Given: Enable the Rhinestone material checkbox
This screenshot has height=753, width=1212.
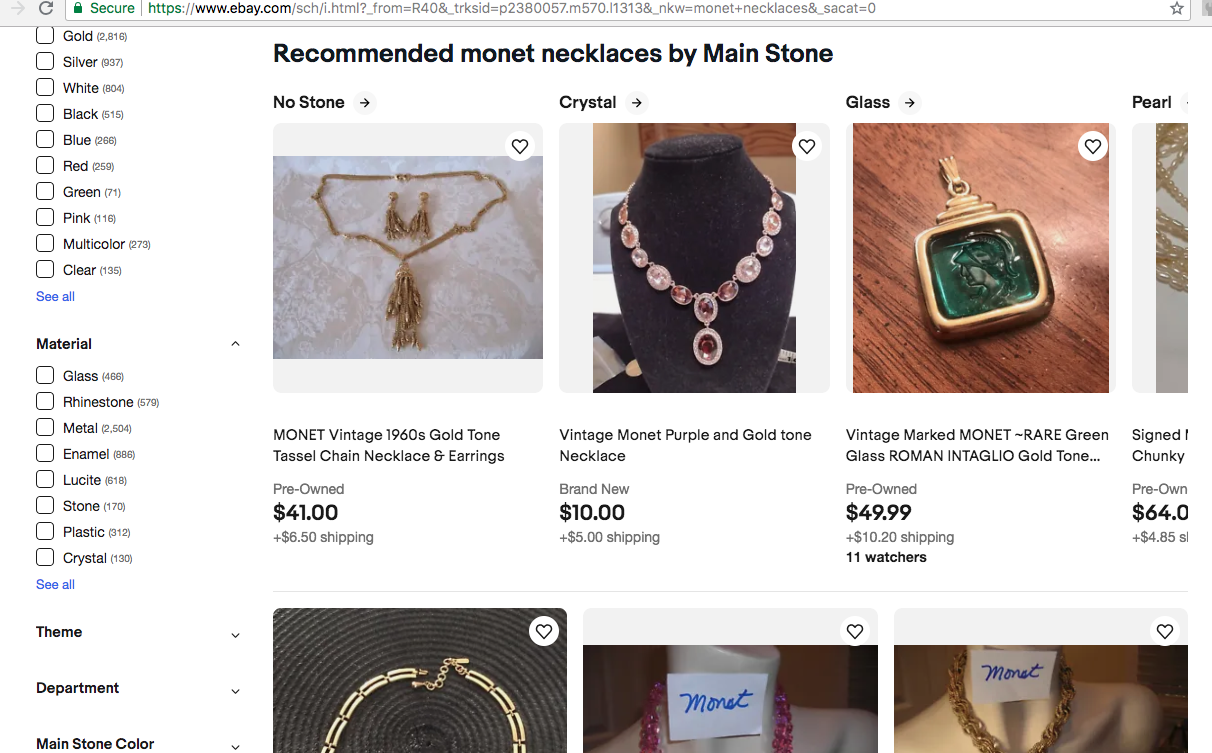Looking at the screenshot, I should click(x=45, y=402).
